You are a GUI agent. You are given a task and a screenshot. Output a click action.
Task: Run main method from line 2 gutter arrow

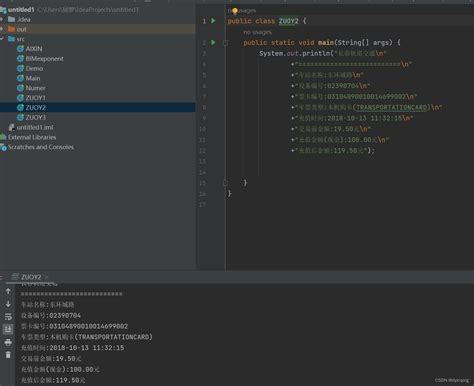coord(213,42)
